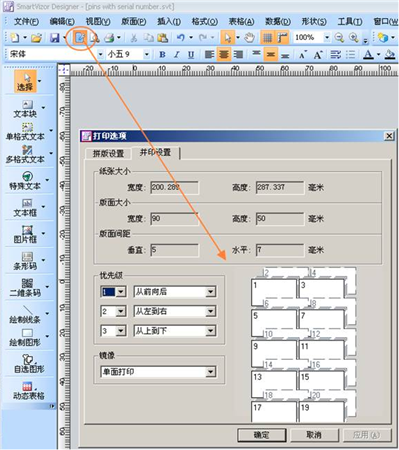Select the 绘制图形 shape tool
The image size is (399, 450).
click(x=25, y=338)
